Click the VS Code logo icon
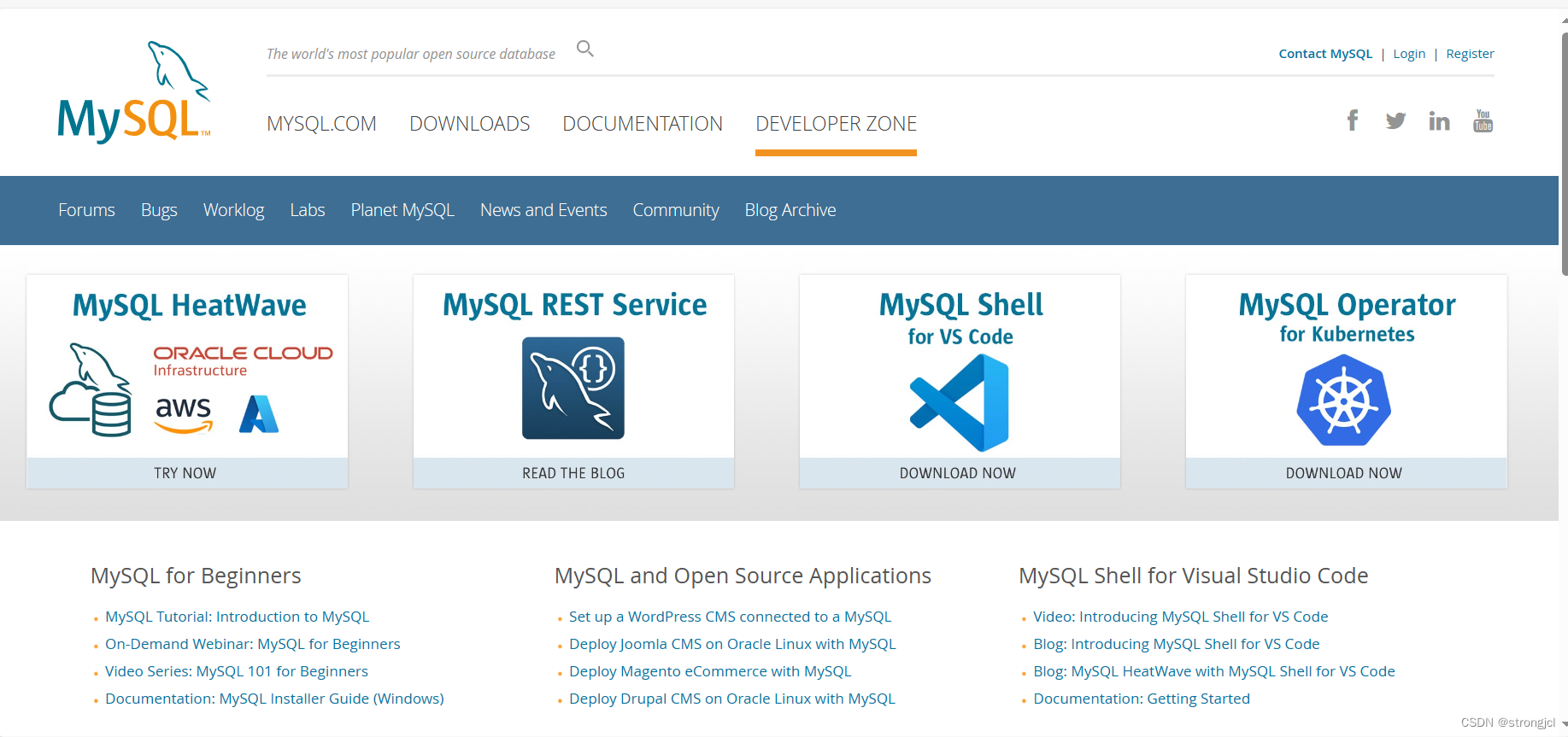 [960, 403]
